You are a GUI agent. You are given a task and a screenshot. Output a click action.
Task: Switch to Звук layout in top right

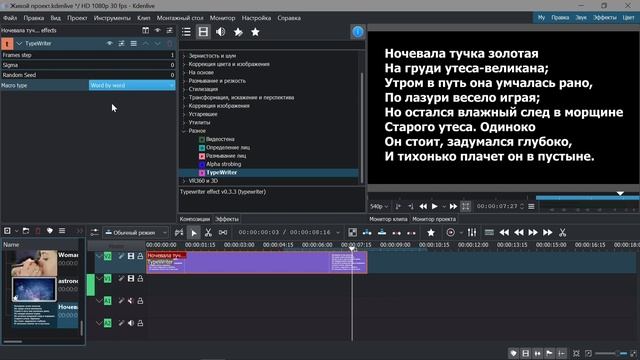[x=581, y=18]
